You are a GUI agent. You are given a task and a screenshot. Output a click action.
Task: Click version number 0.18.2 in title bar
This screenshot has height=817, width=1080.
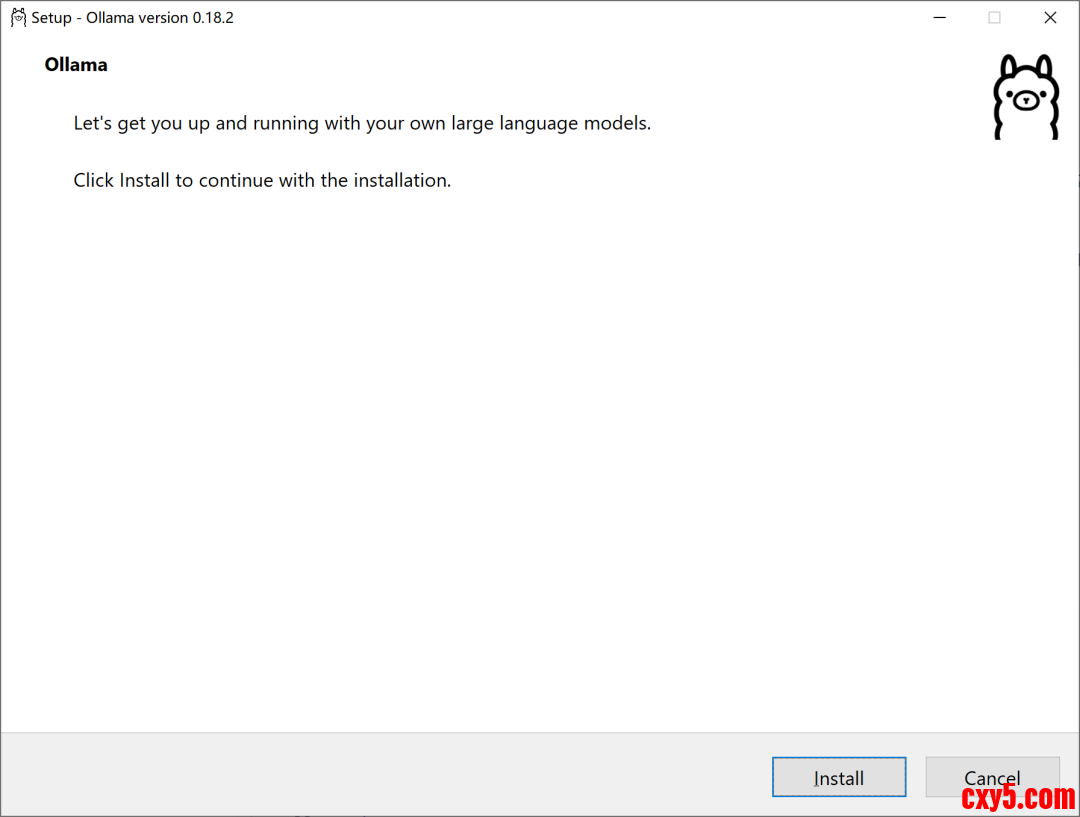click(213, 18)
